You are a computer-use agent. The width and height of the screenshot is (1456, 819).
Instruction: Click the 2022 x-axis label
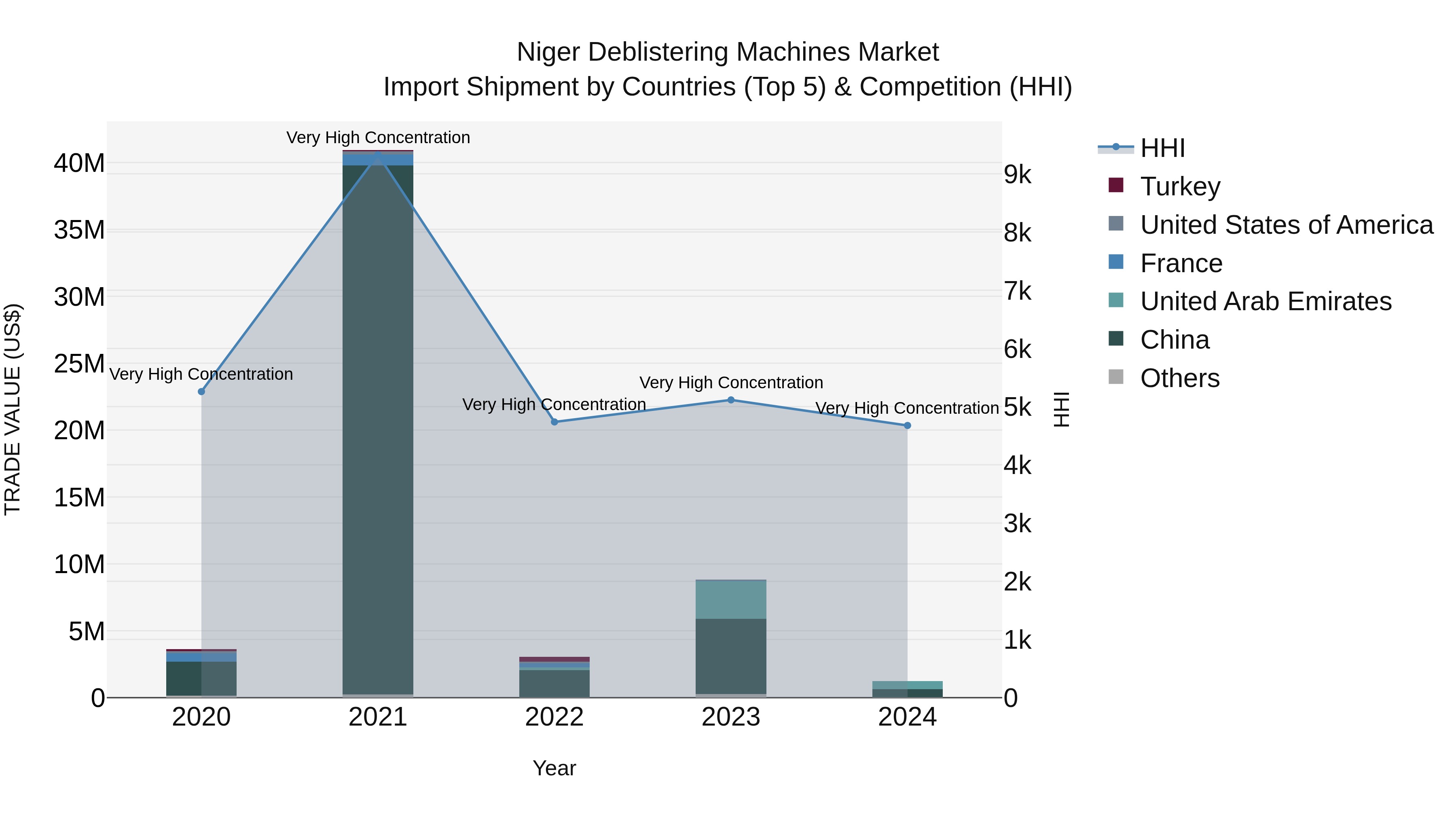coord(554,717)
